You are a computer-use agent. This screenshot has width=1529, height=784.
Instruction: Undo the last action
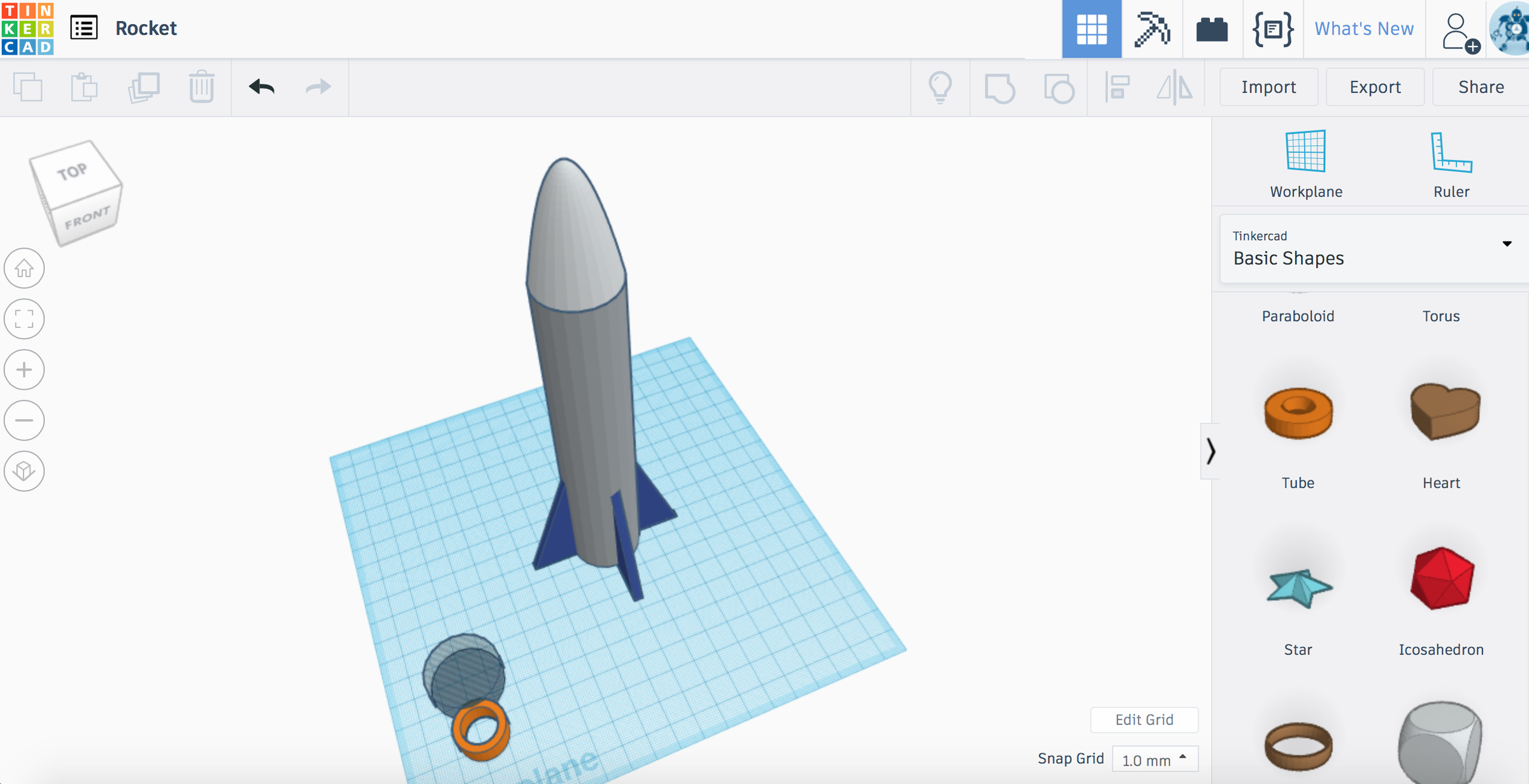click(x=261, y=87)
